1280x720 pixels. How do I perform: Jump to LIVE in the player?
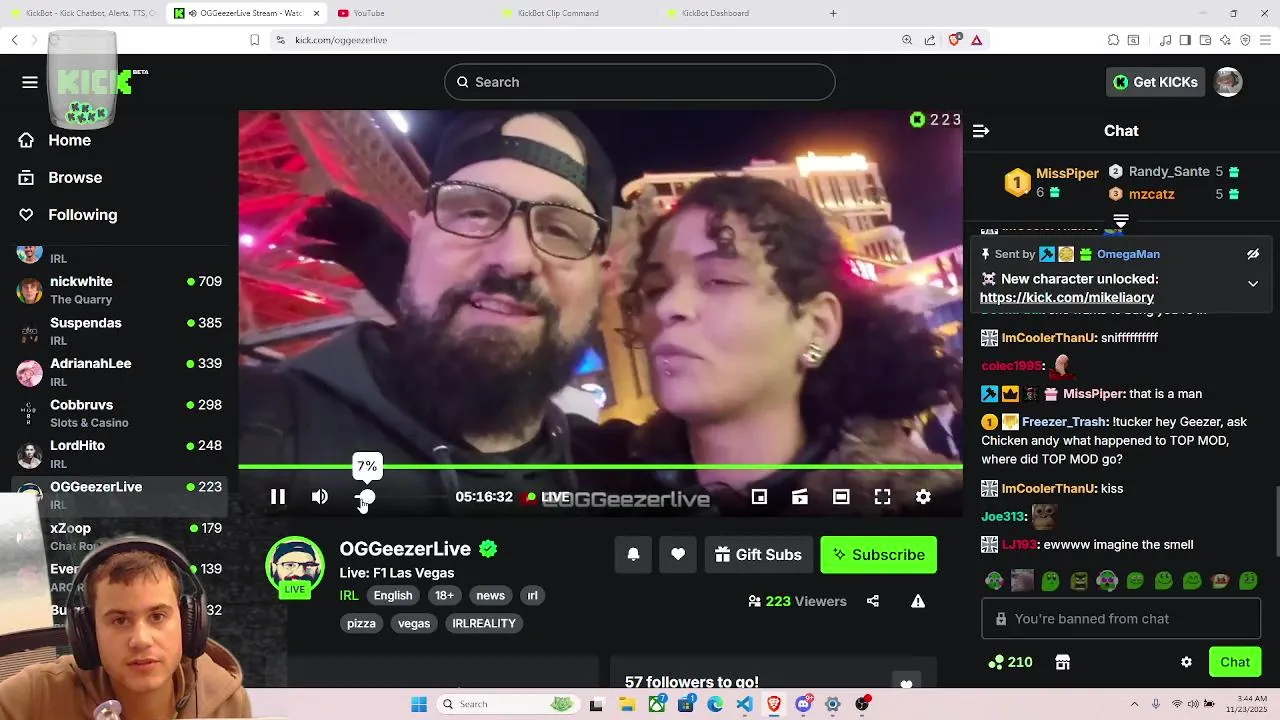point(549,497)
